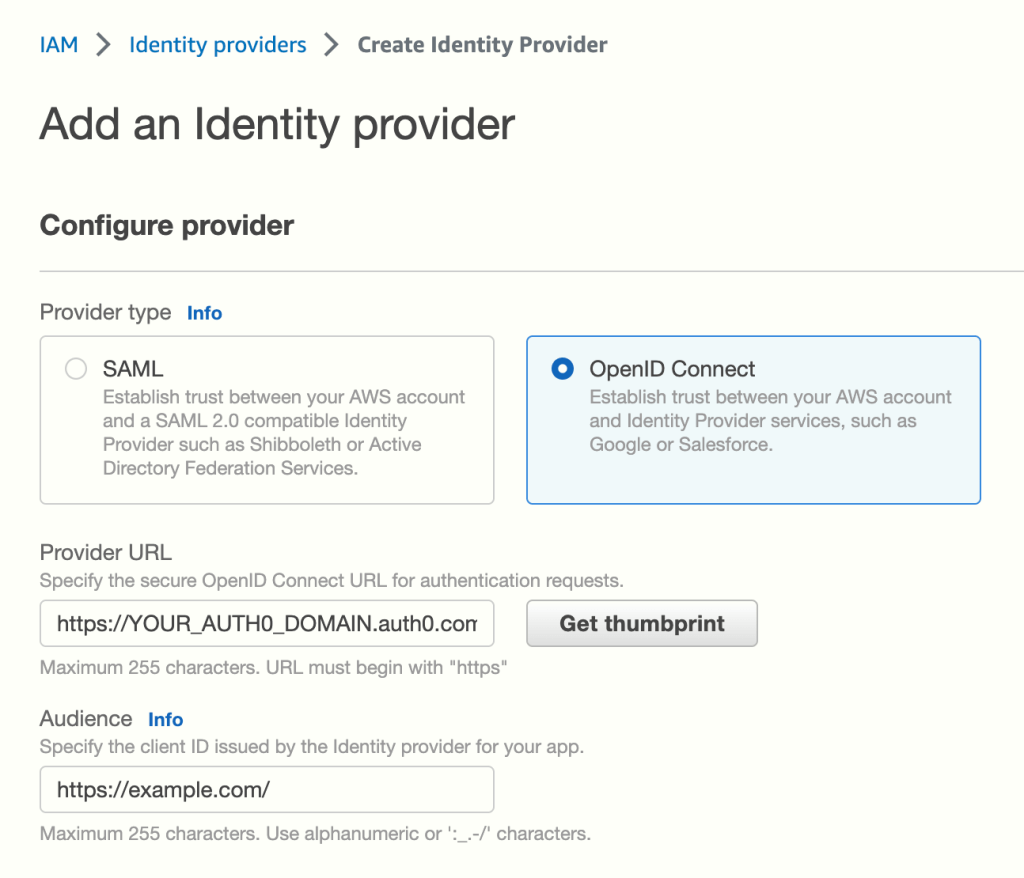
Task: Focus the Audience input field
Action: pyautogui.click(x=266, y=790)
